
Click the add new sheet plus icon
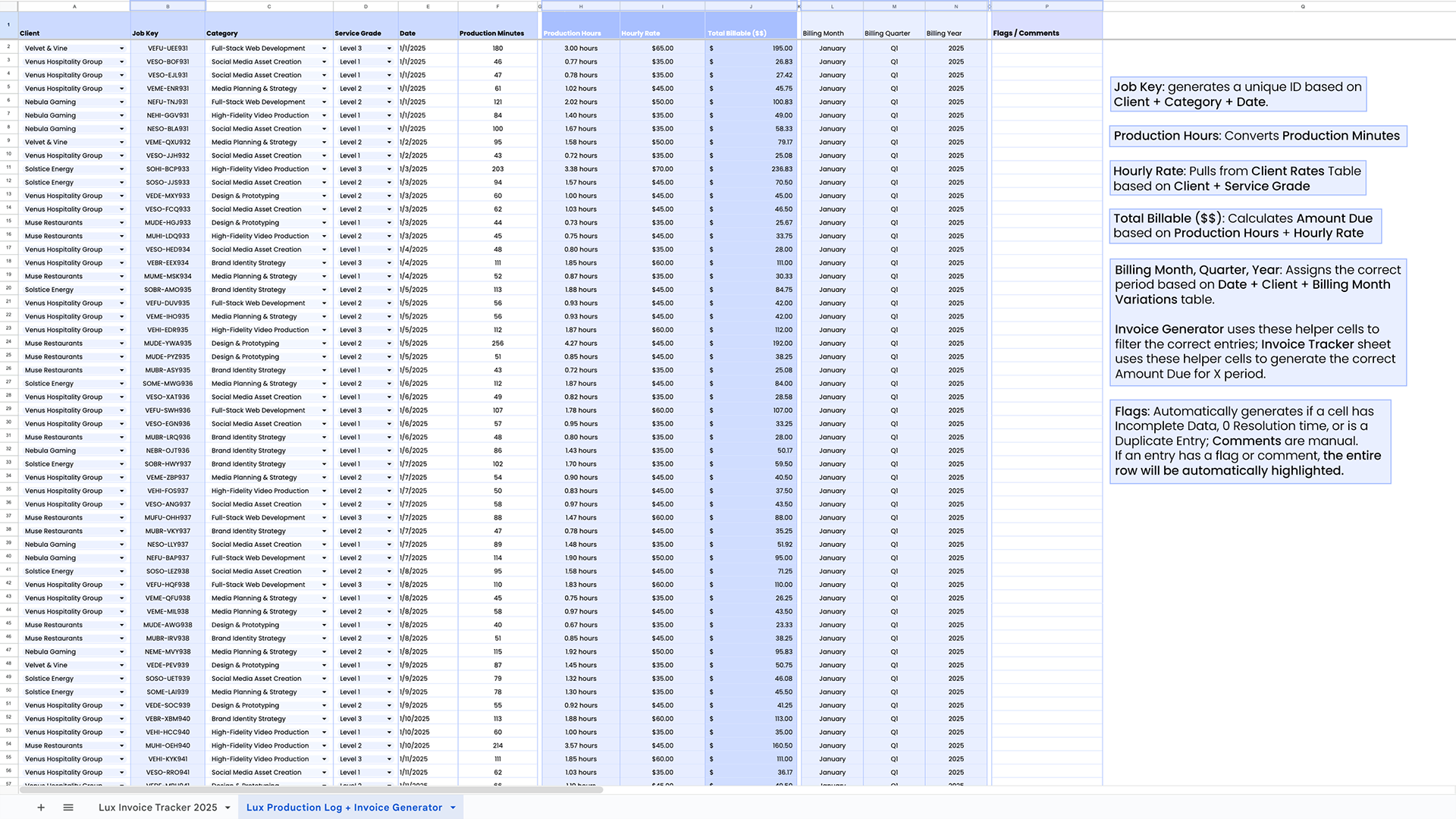coord(41,808)
